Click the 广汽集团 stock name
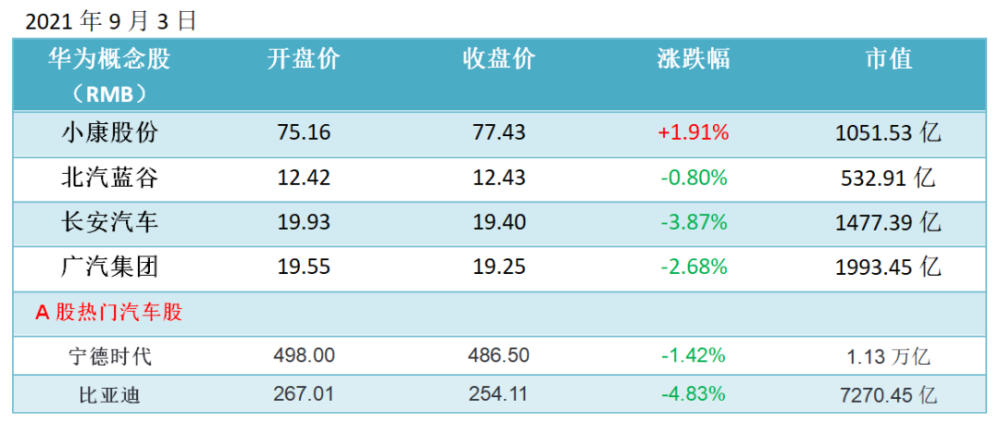This screenshot has width=1000, height=422. click(110, 266)
